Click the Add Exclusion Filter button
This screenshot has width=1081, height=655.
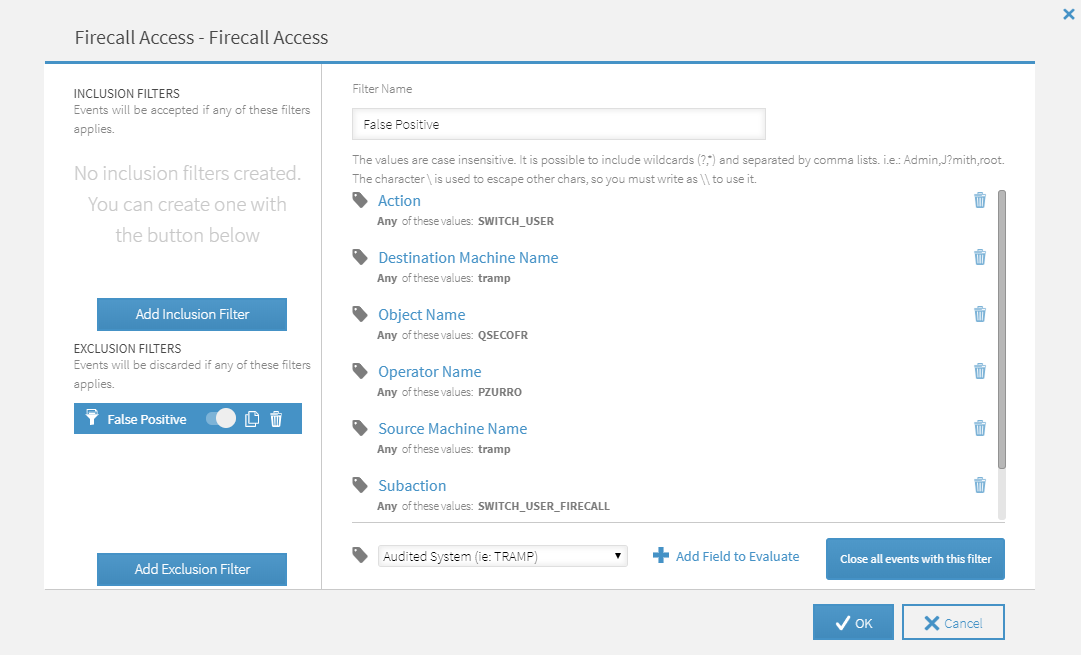coord(192,569)
